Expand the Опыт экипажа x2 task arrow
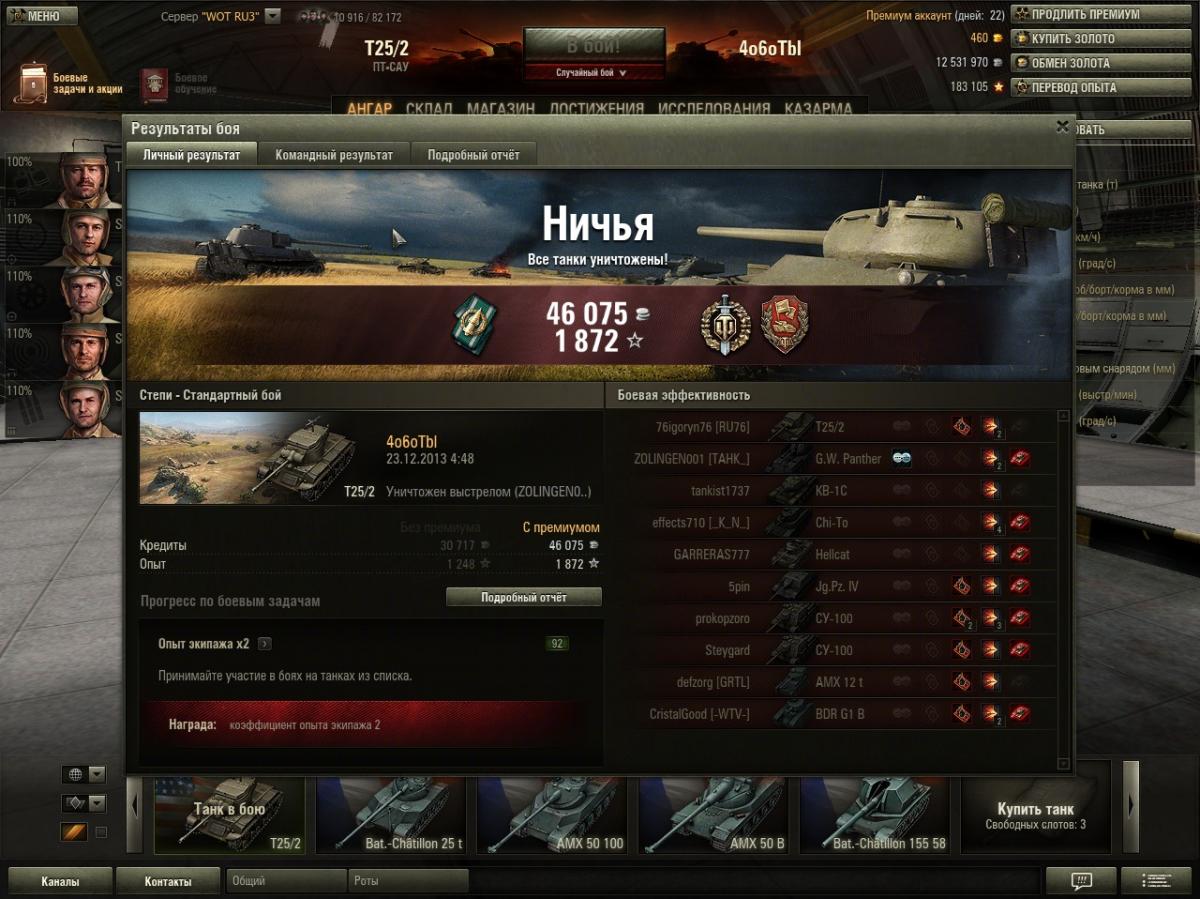 pos(265,644)
